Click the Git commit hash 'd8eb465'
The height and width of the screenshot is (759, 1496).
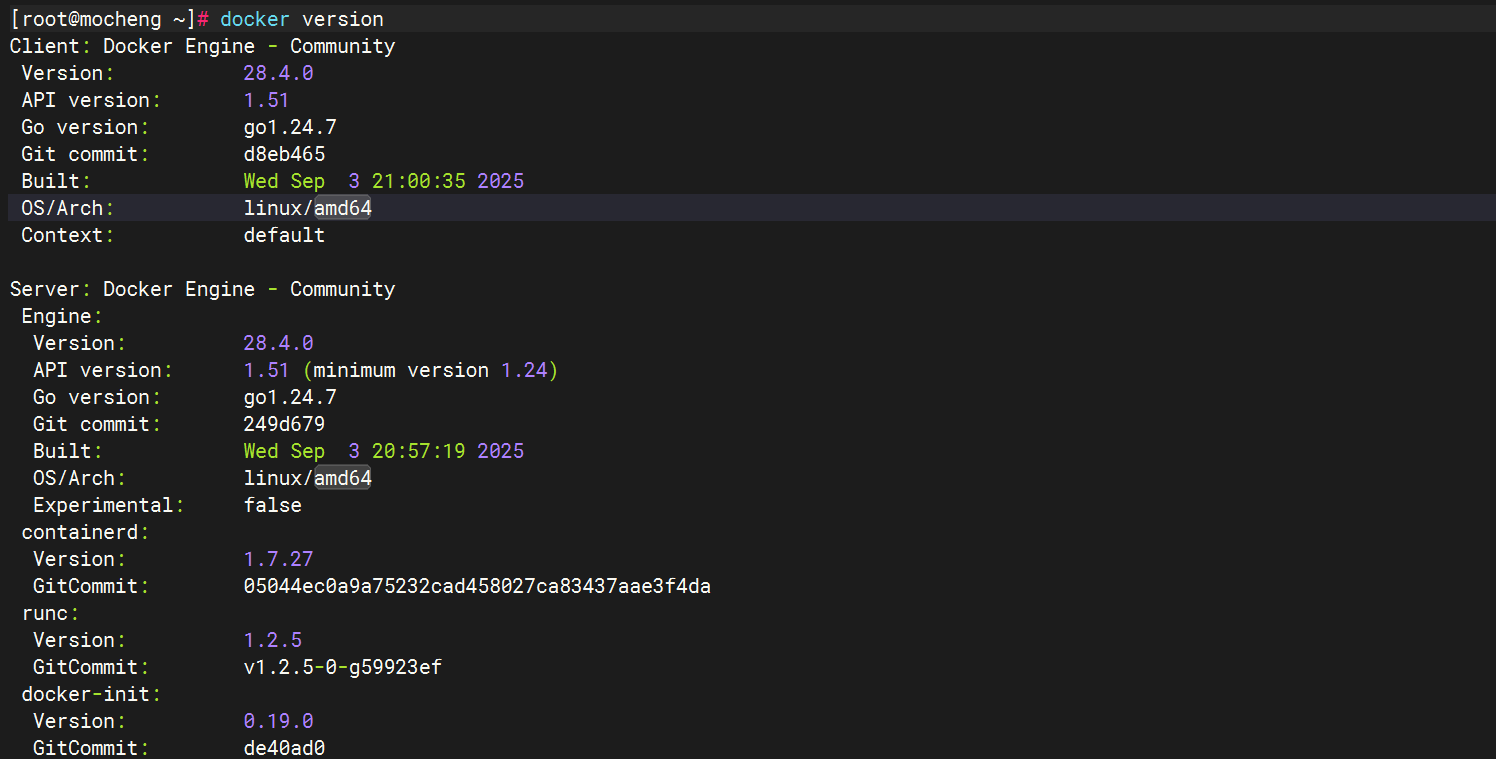point(285,154)
